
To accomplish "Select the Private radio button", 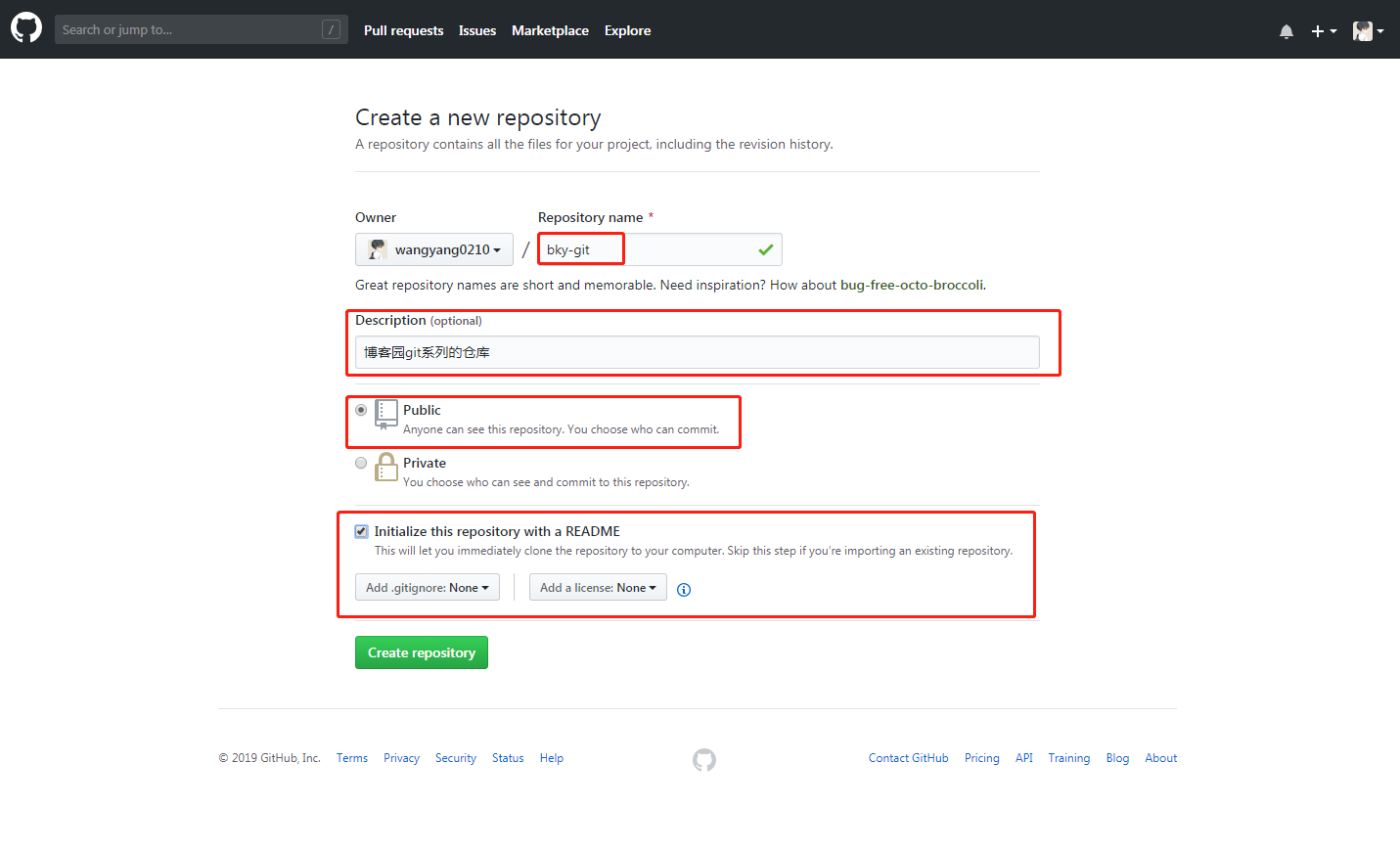I will coord(361,463).
